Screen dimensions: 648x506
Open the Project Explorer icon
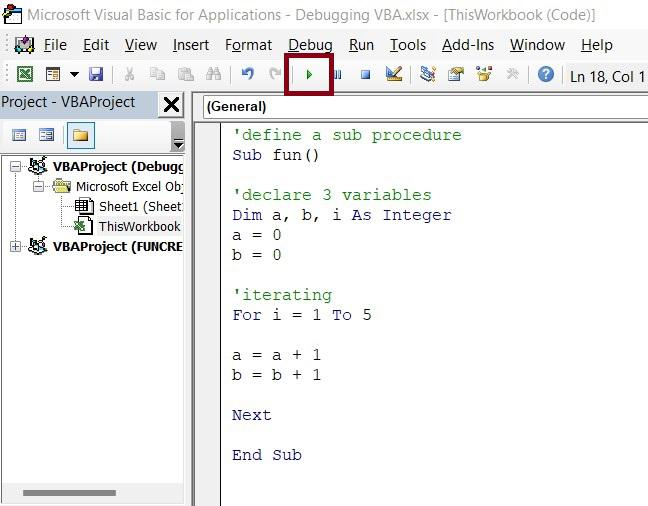tap(428, 74)
